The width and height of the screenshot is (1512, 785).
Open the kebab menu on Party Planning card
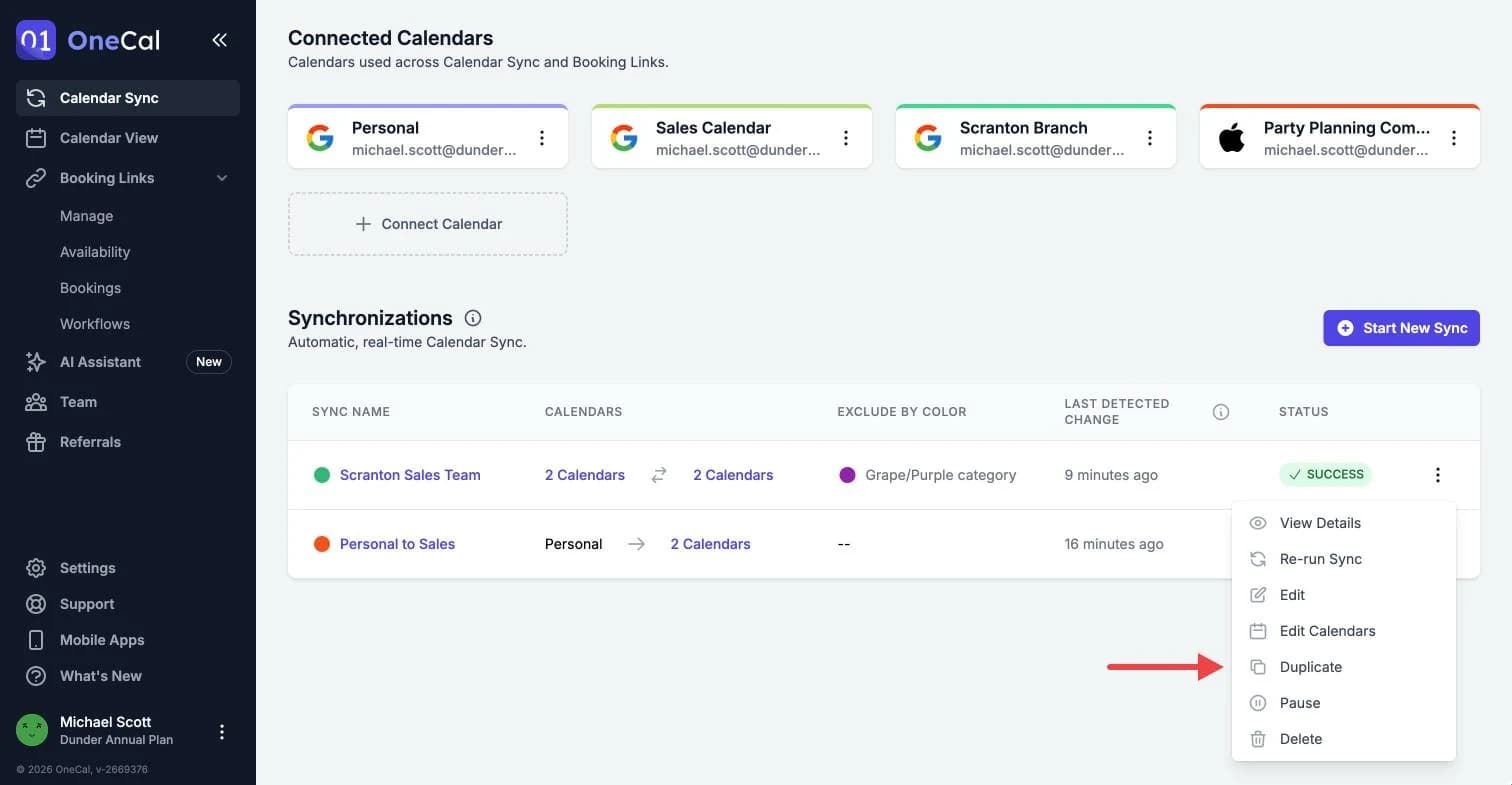(1454, 138)
